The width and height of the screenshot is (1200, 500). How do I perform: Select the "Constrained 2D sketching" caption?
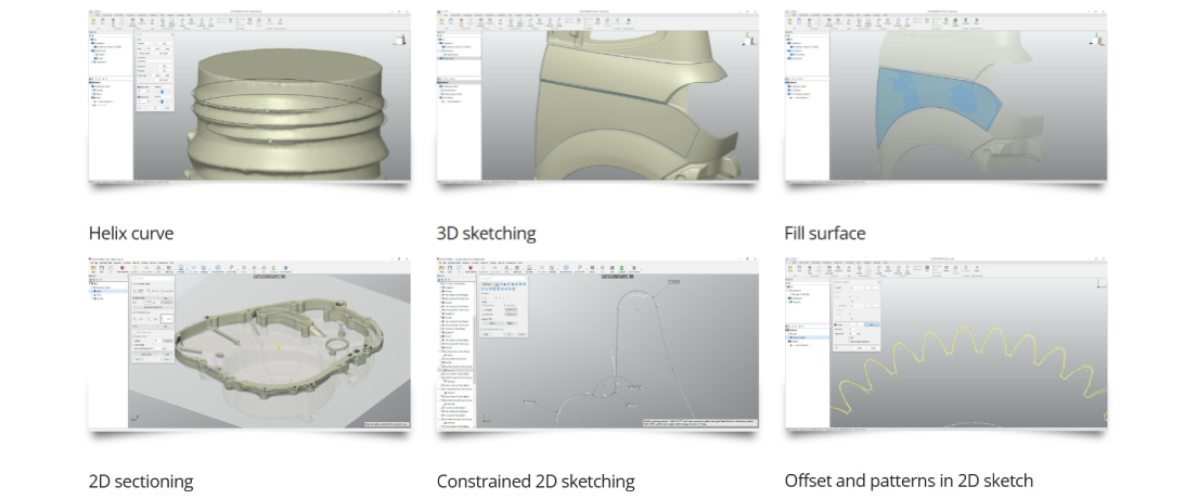pyautogui.click(x=535, y=481)
